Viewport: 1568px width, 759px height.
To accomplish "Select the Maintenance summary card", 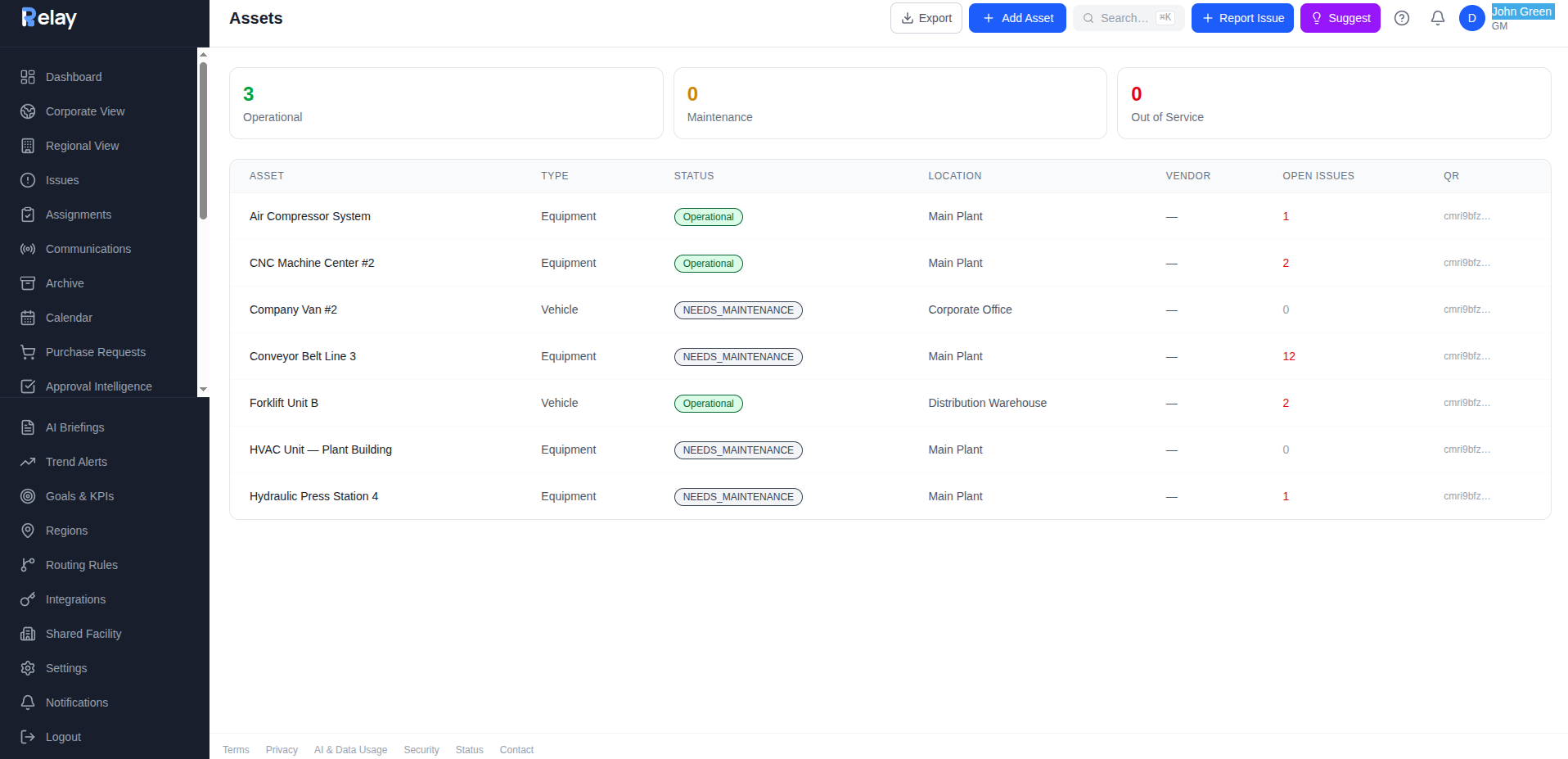I will click(x=890, y=103).
